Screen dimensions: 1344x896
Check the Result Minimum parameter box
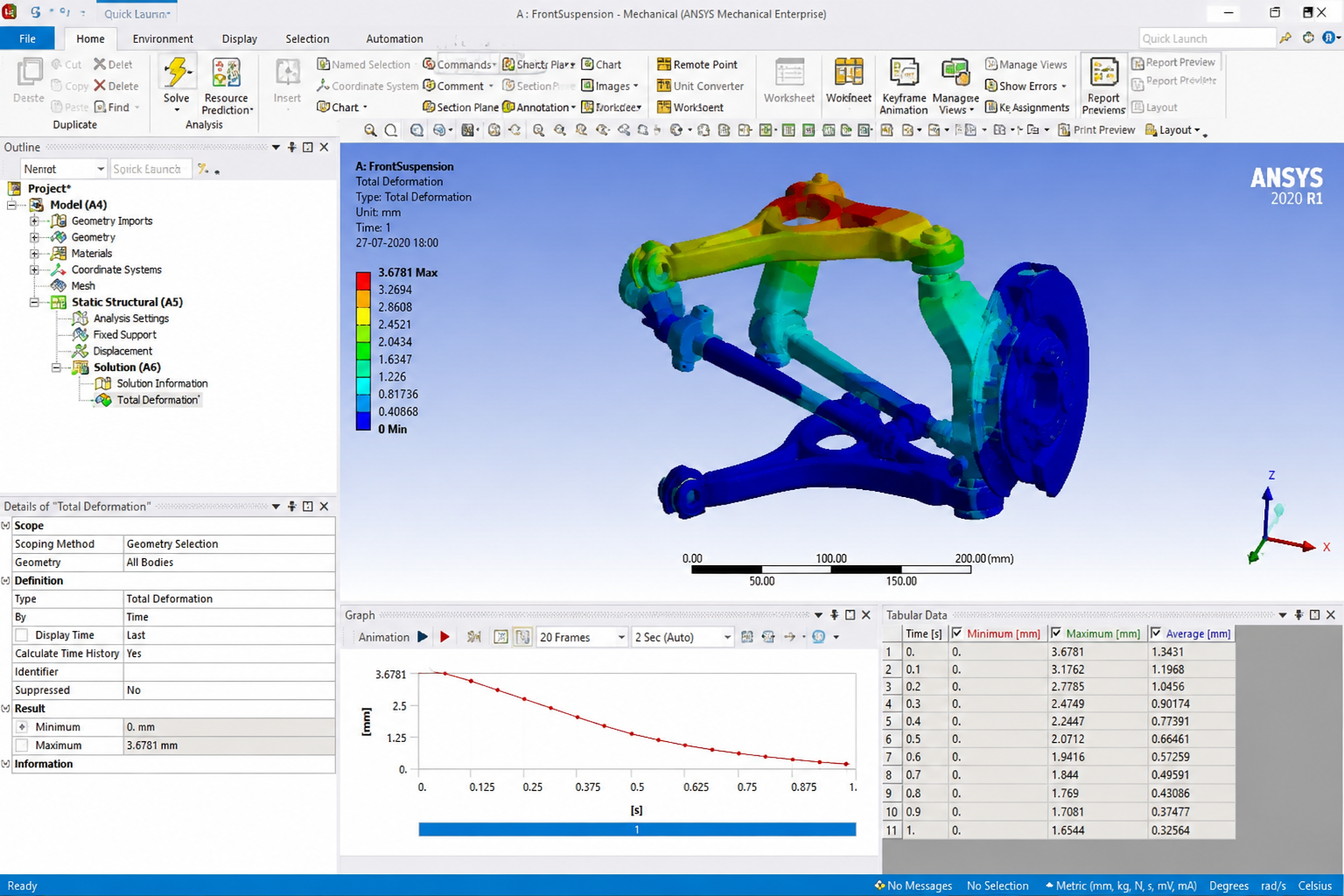click(x=22, y=727)
